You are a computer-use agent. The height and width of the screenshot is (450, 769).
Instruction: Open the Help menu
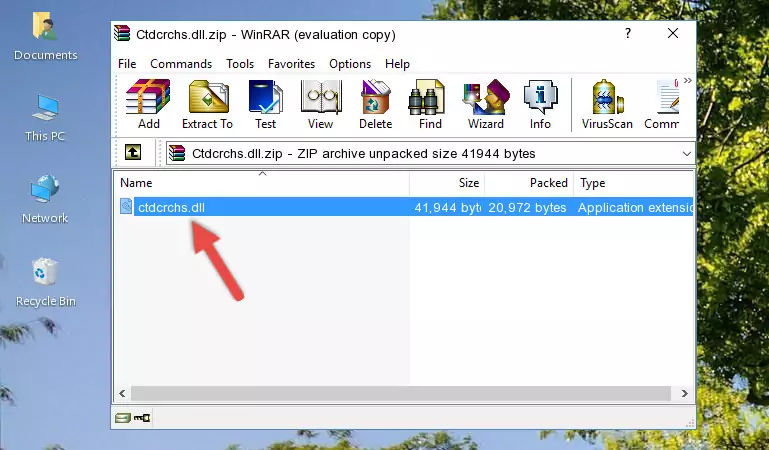pyautogui.click(x=397, y=64)
